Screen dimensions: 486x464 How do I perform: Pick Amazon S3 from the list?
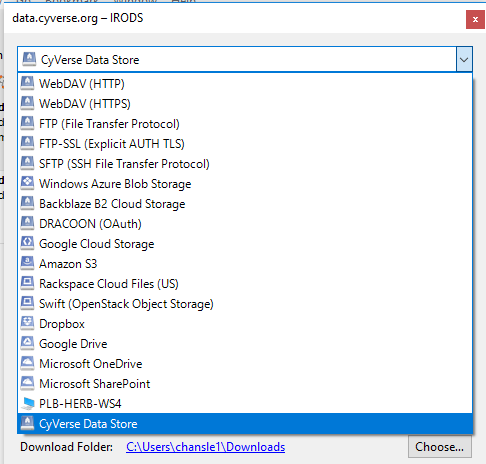(x=245, y=263)
